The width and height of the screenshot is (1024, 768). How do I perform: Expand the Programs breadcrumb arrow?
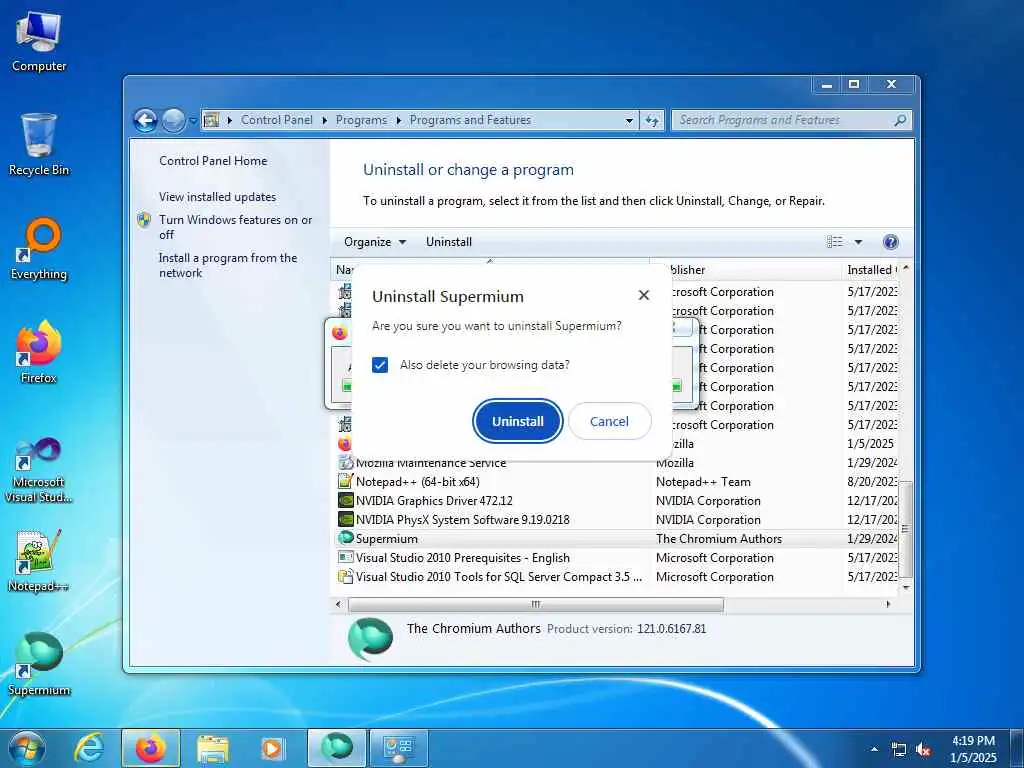tap(398, 120)
